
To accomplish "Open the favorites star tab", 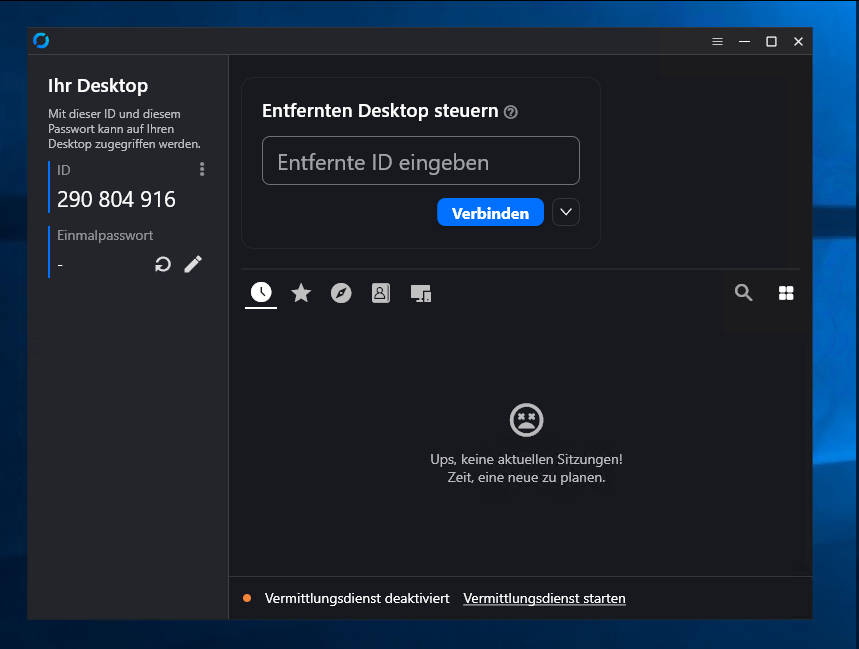I will click(301, 293).
